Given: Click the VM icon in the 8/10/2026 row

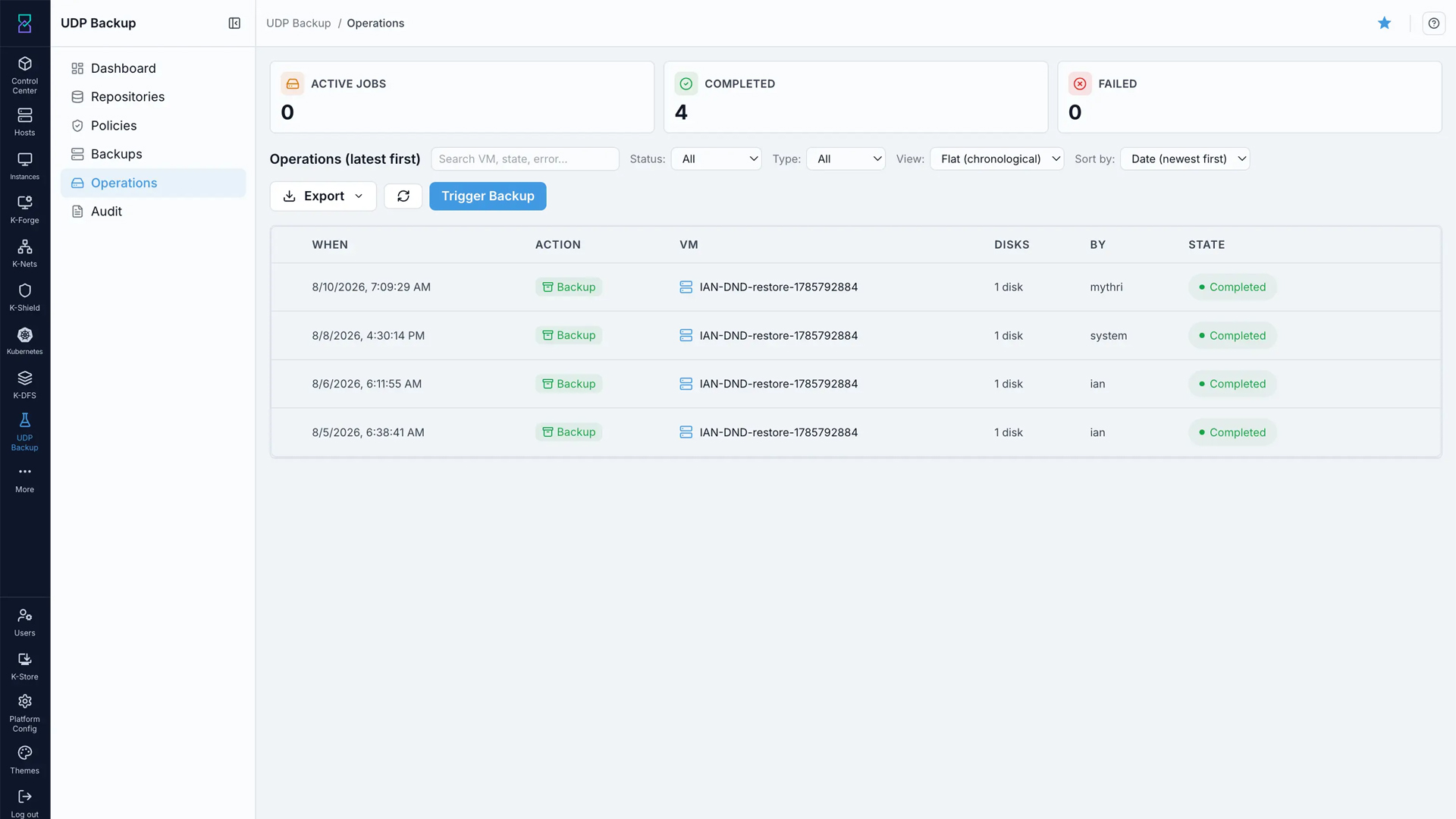Looking at the screenshot, I should (x=686, y=287).
